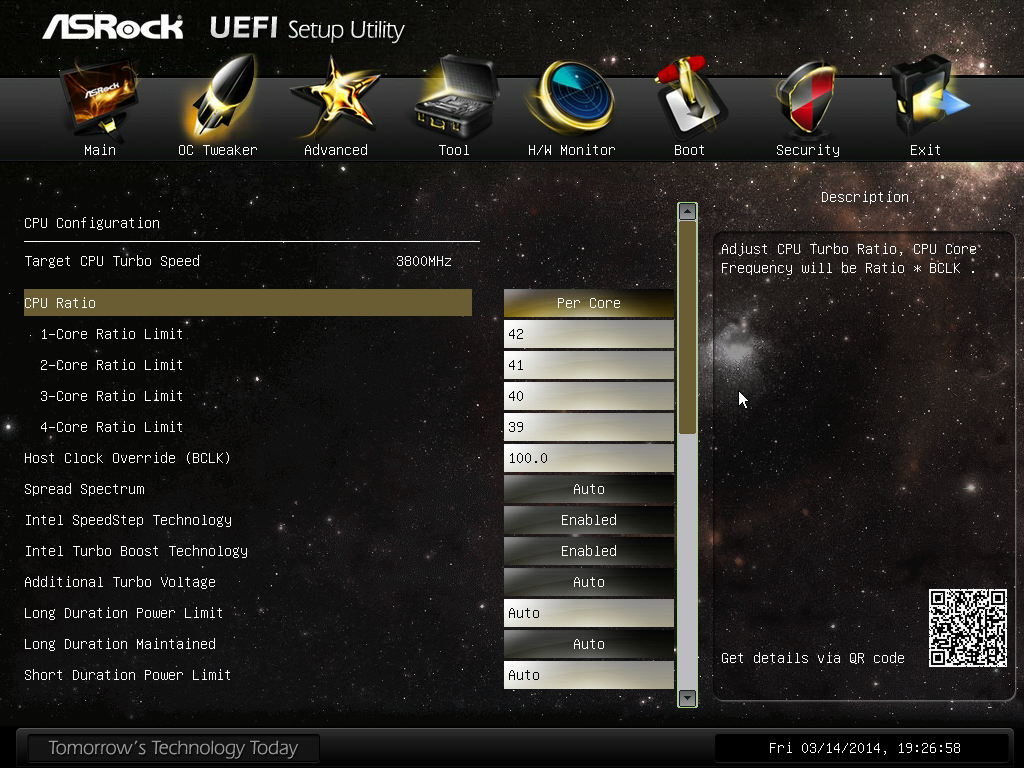
Task: Click the scrollbar up arrow
Action: tap(687, 212)
